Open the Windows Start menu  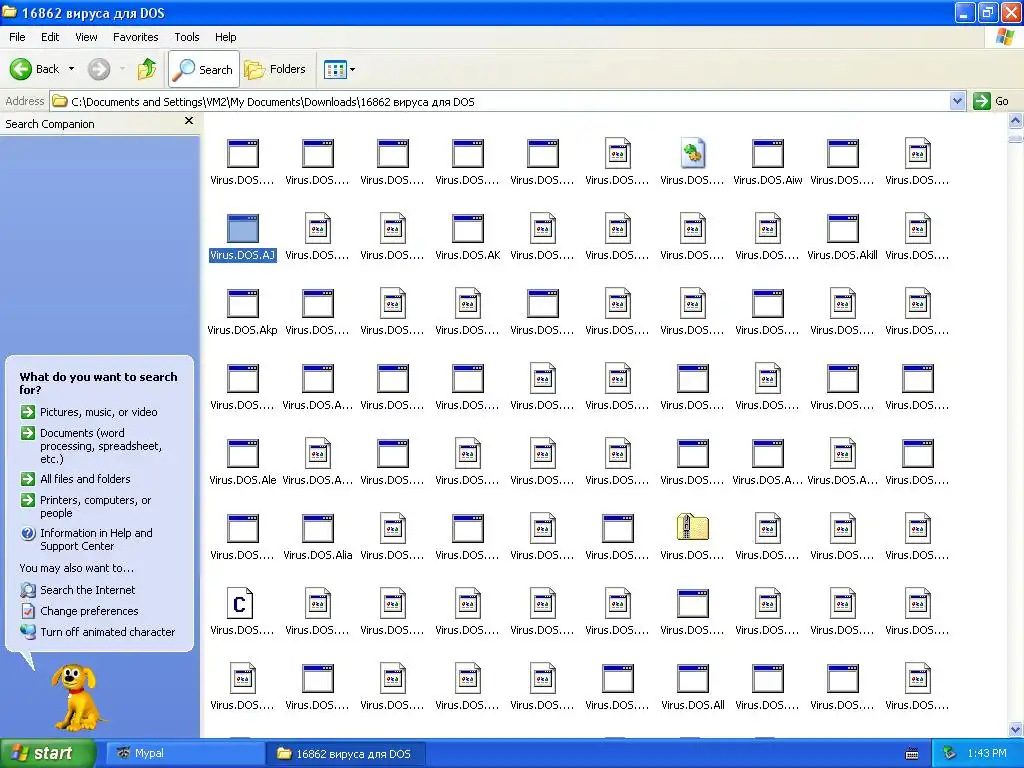pyautogui.click(x=48, y=753)
